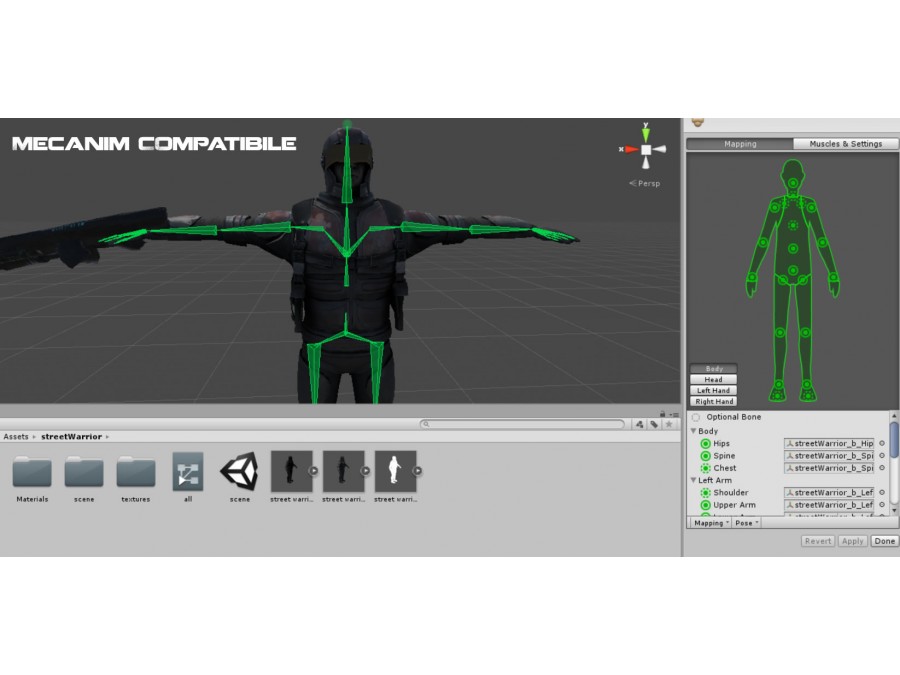Open the 'all' animator controller asset
Image resolution: width=900 pixels, height=675 pixels.
click(x=188, y=471)
